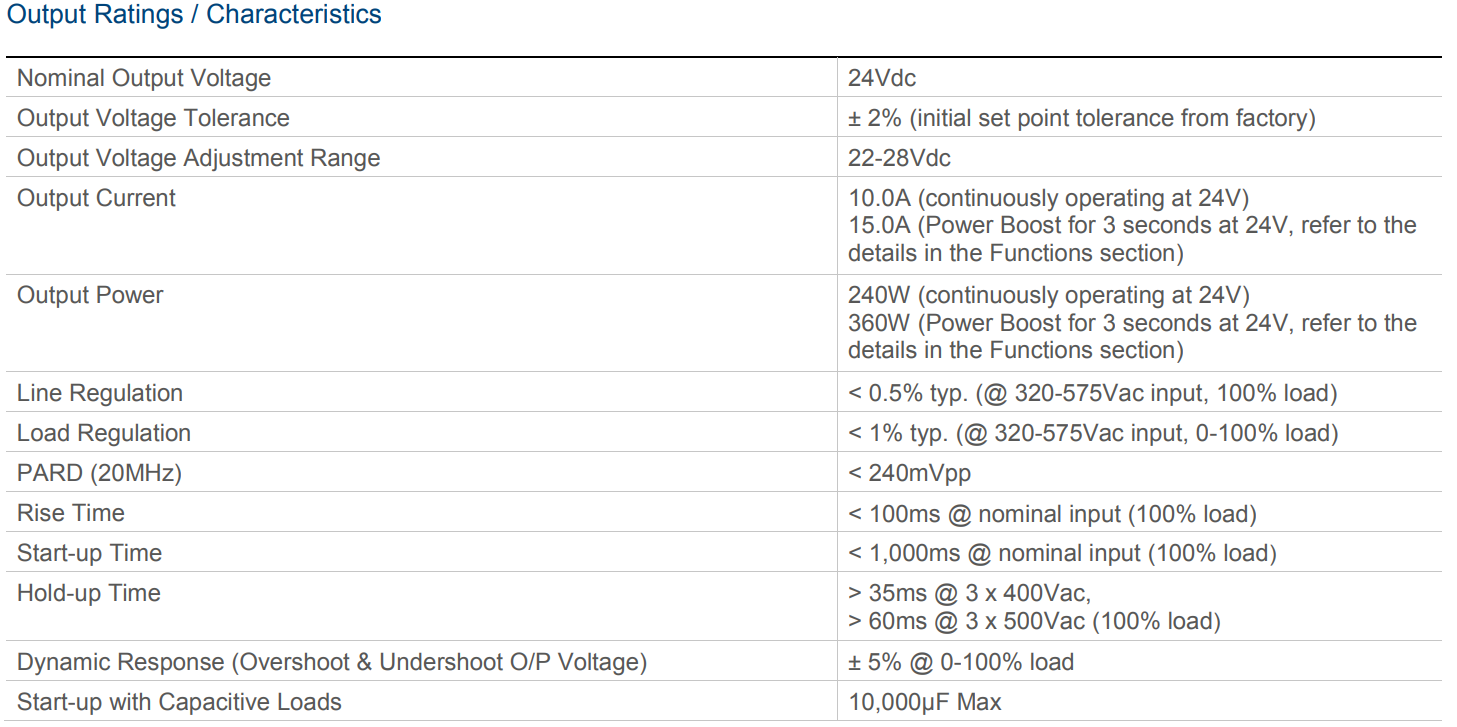Viewport: 1457px width, 727px height.
Task: Click the Rise Time label
Action: point(71,513)
